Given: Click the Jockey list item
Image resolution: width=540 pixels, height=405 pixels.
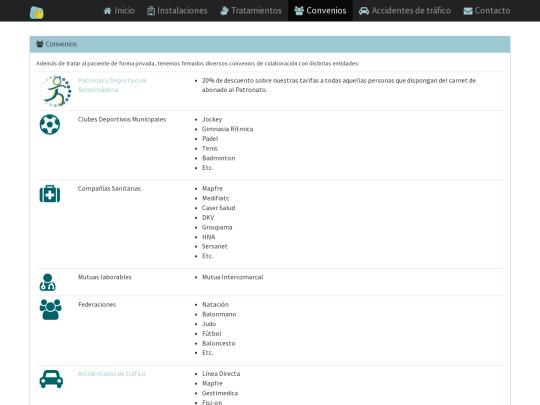Looking at the screenshot, I should (212, 120).
